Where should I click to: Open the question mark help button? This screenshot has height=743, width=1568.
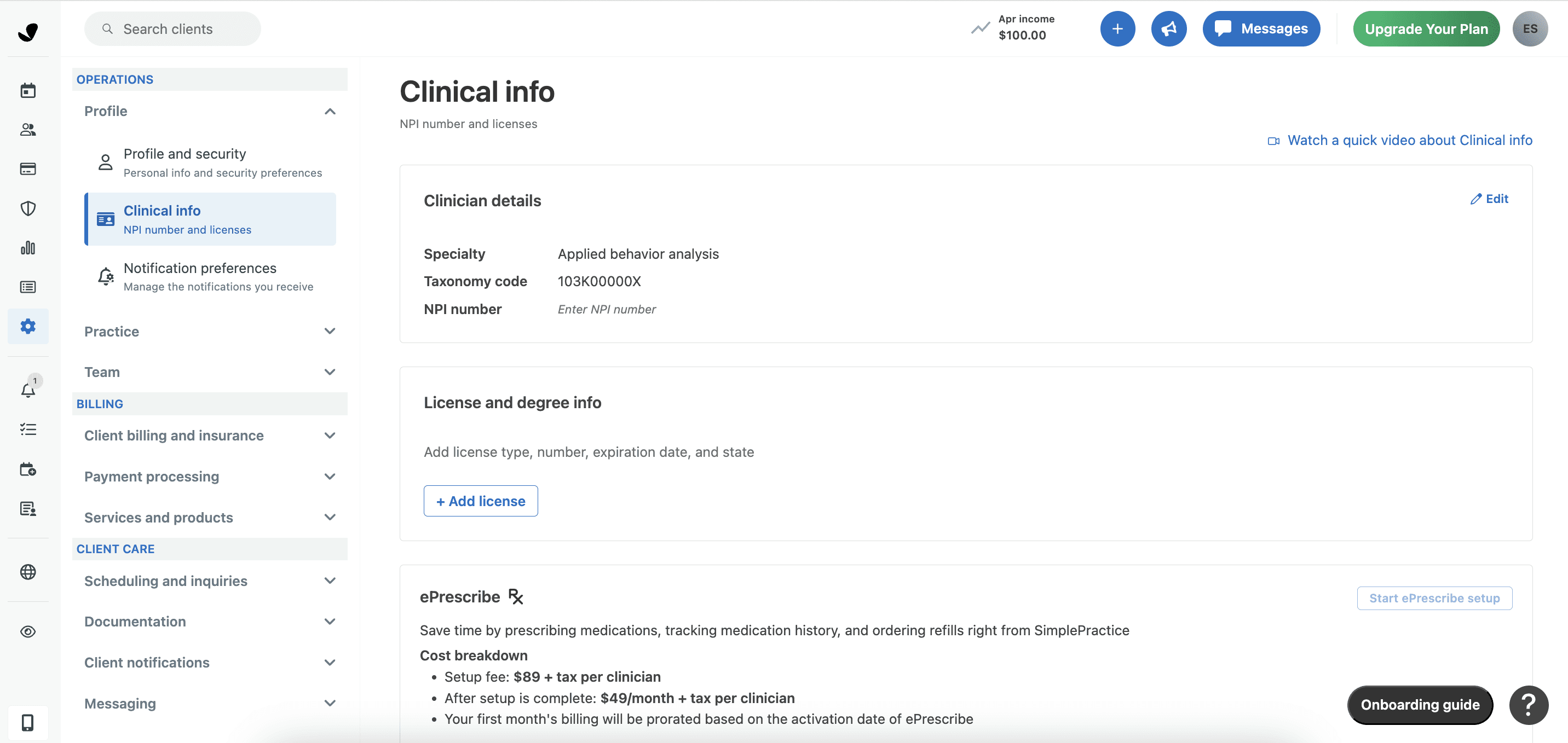[x=1529, y=705]
